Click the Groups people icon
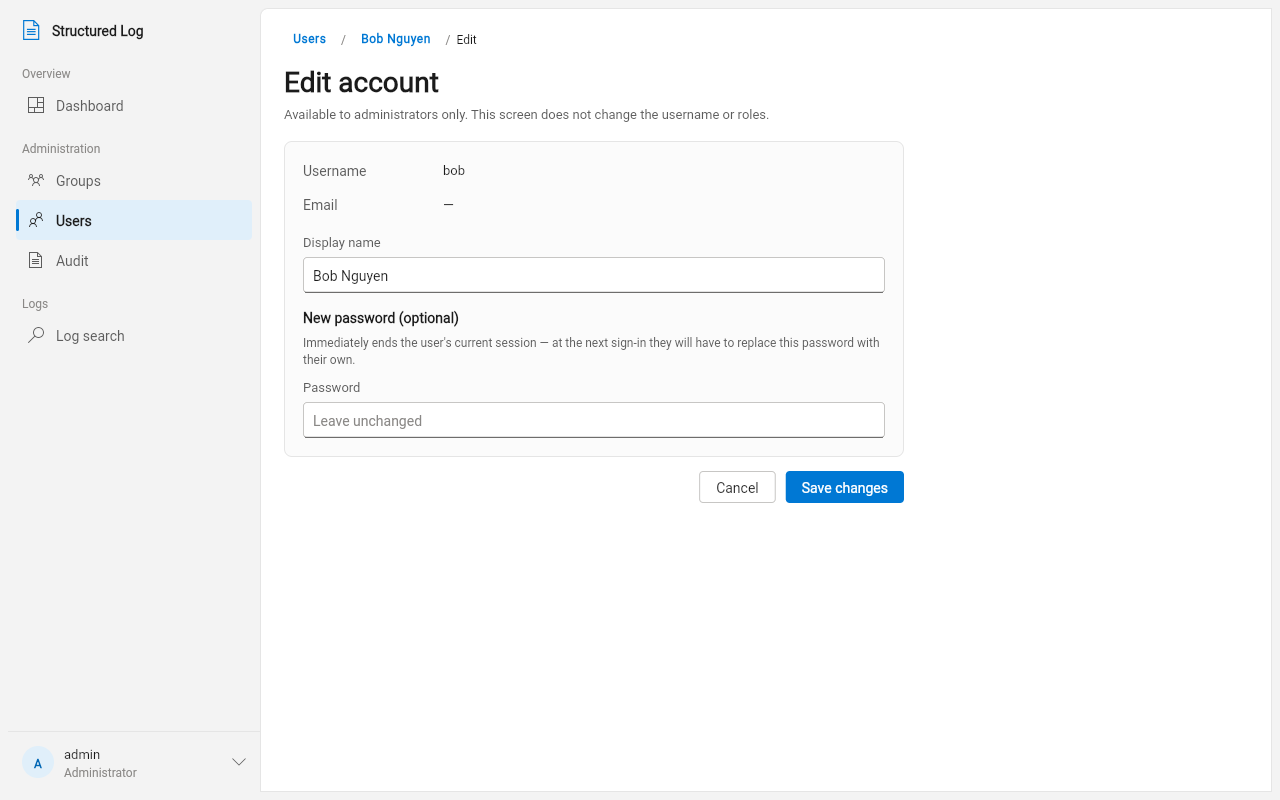The height and width of the screenshot is (800, 1280). (x=36, y=180)
